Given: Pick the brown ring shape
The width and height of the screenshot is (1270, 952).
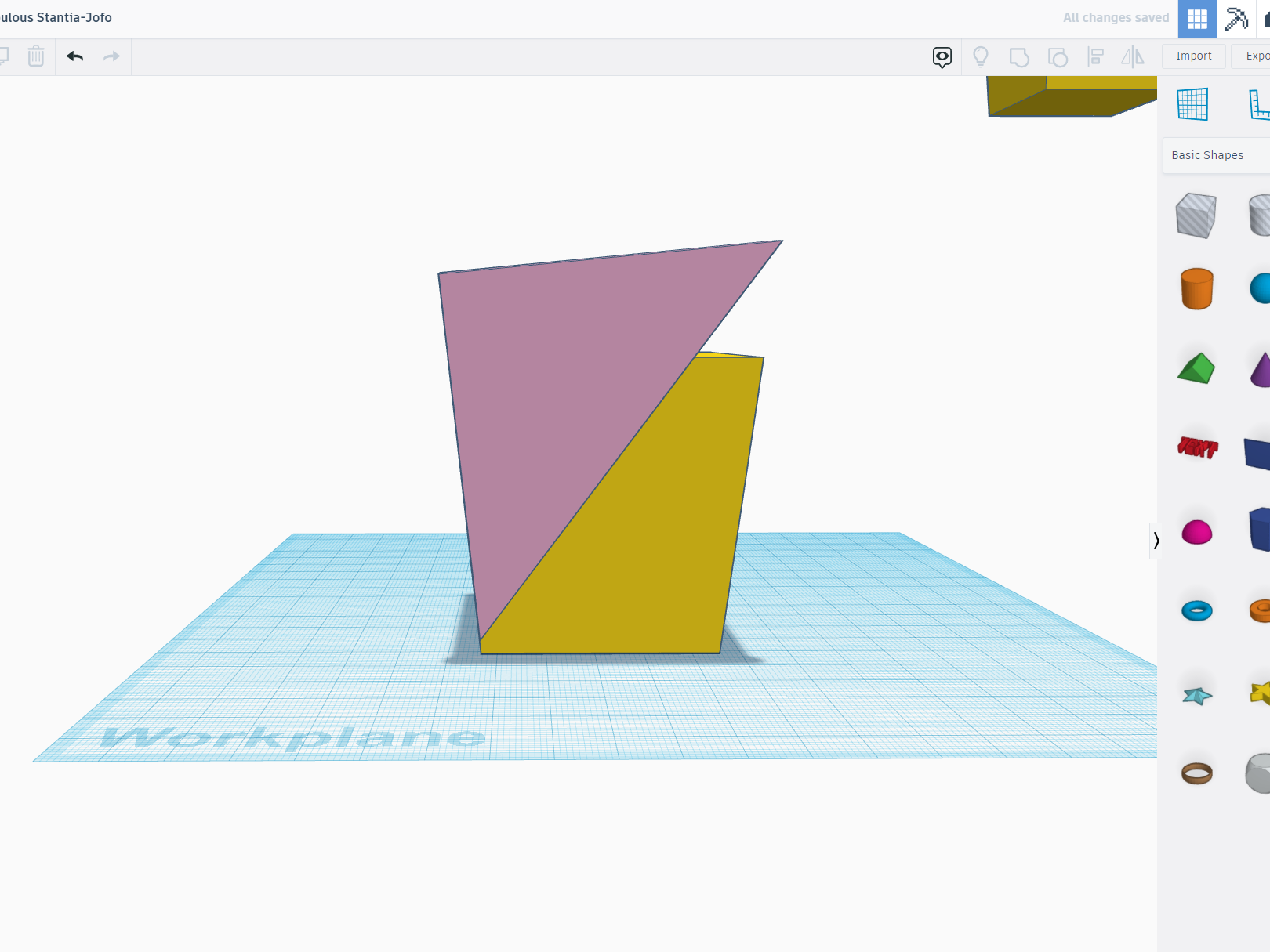Looking at the screenshot, I should (x=1197, y=773).
